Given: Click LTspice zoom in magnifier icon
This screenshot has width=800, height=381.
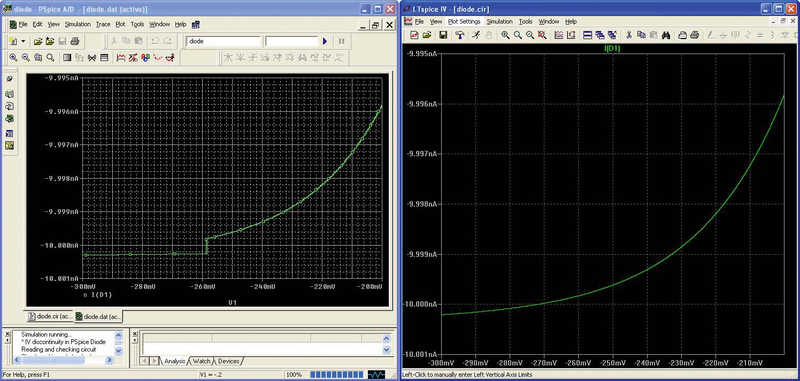Looking at the screenshot, I should pyautogui.click(x=505, y=35).
